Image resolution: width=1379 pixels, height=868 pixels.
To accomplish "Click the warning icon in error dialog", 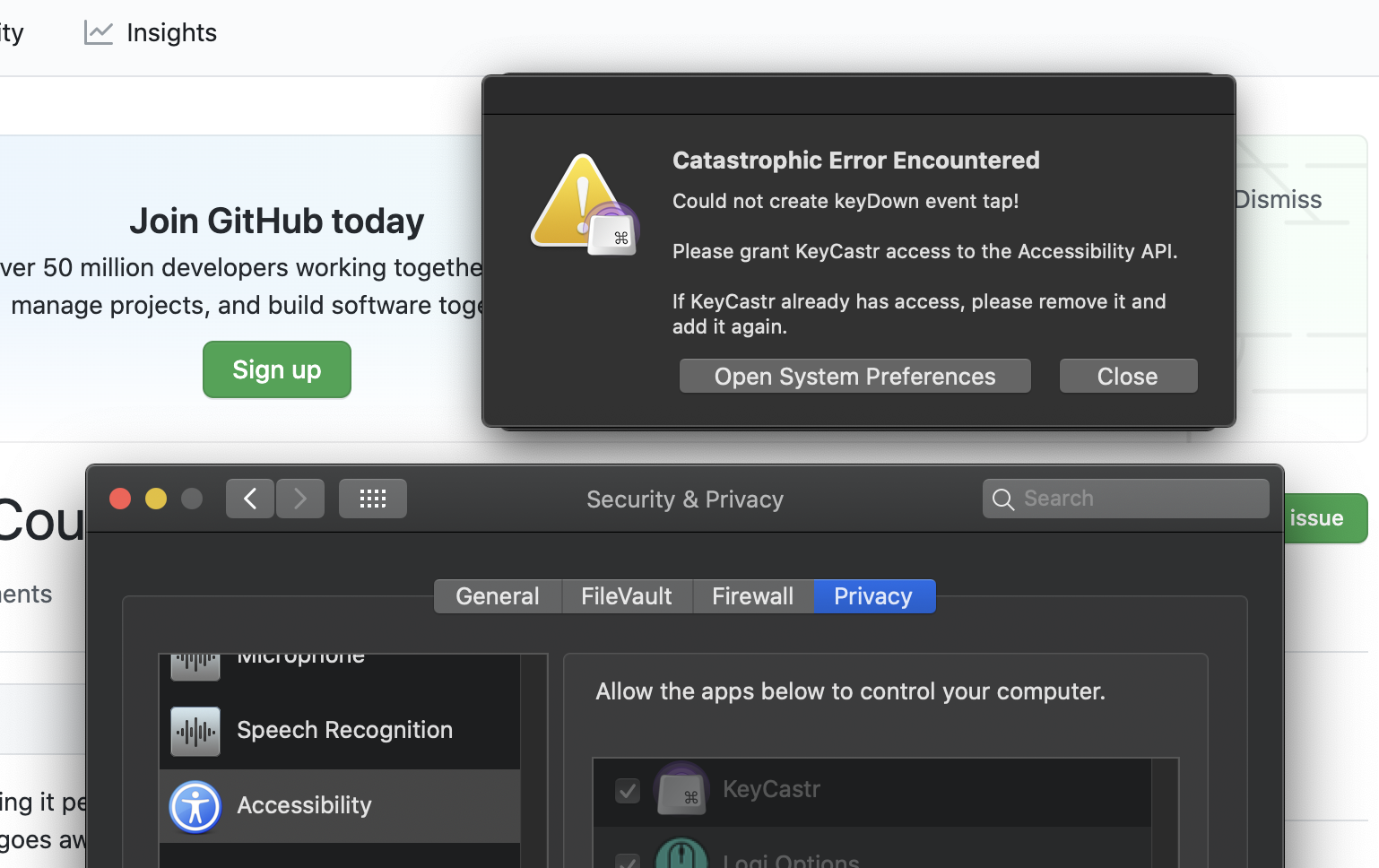I will coord(585,204).
